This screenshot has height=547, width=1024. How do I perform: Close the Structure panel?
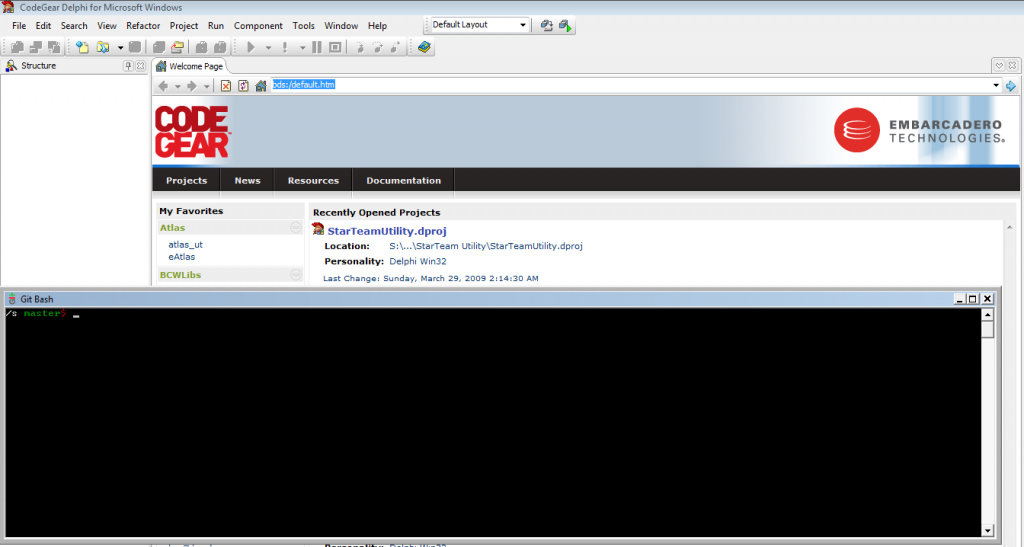pos(140,66)
